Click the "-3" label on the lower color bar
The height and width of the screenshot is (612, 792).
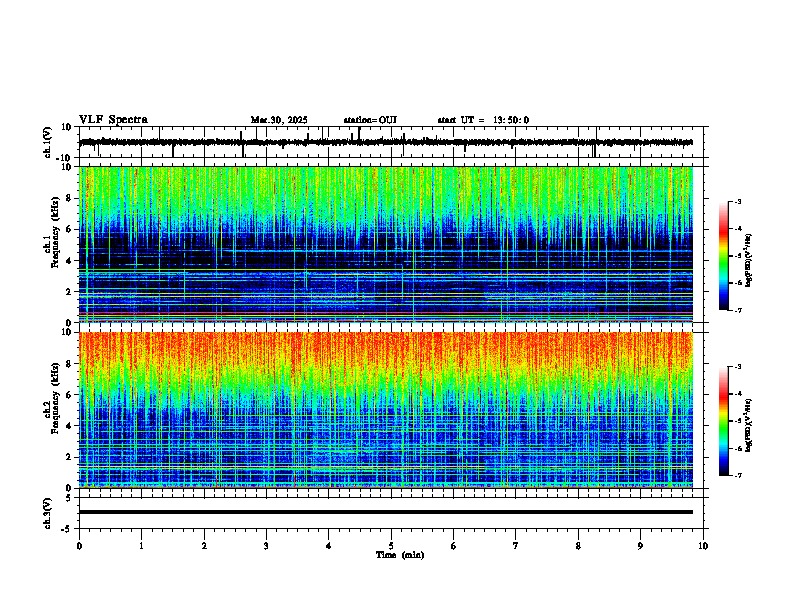click(737, 367)
